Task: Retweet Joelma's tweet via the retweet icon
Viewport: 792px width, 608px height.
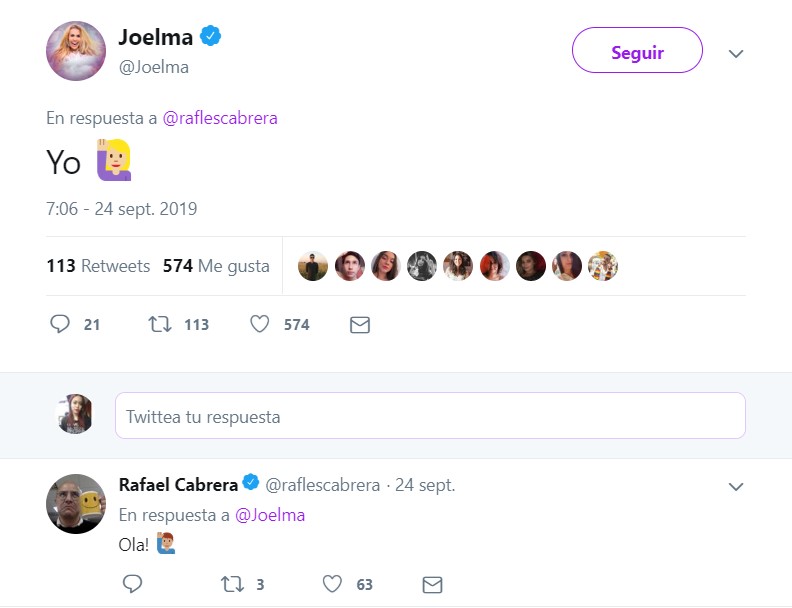Action: point(158,324)
